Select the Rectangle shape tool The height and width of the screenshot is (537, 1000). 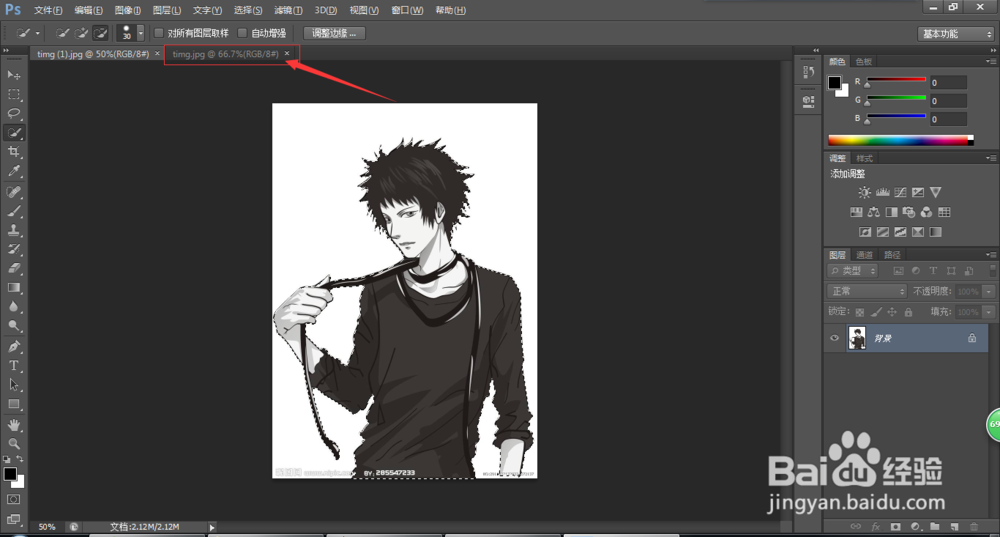[13, 404]
